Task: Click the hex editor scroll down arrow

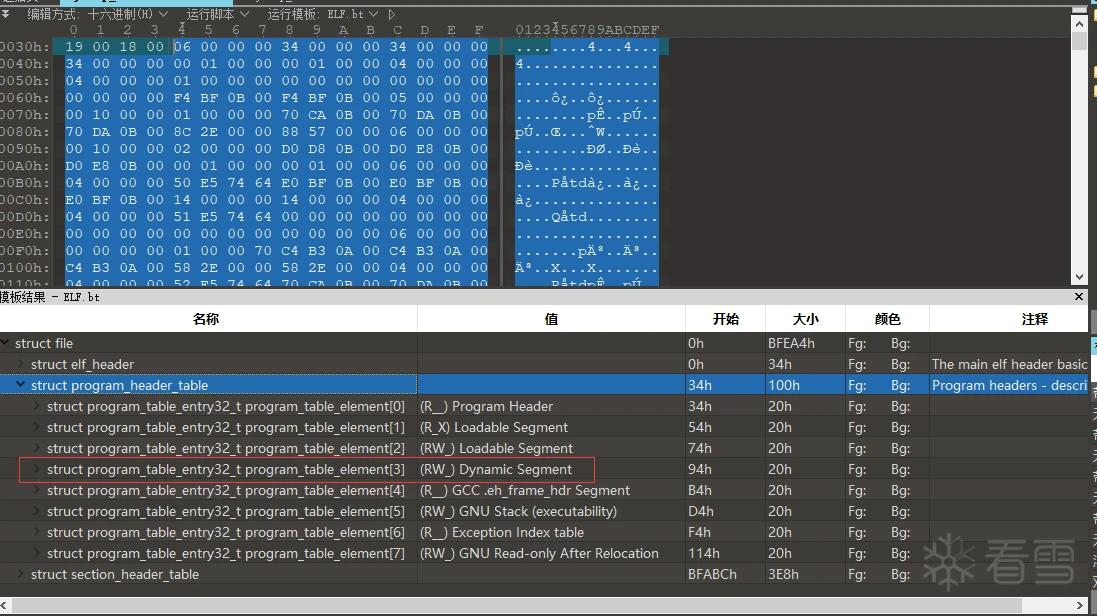Action: coord(1079,277)
